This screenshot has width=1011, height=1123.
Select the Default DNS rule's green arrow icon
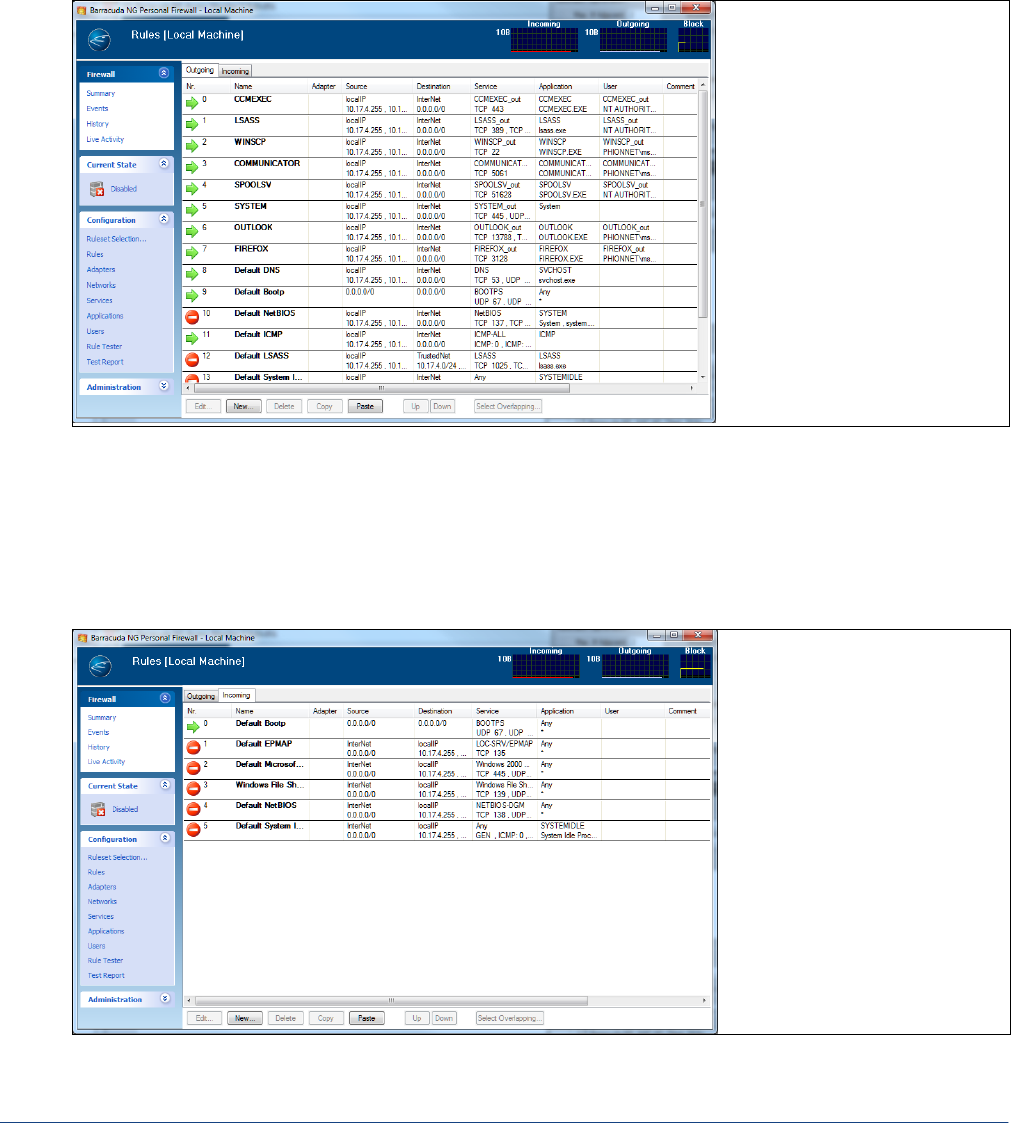192,274
